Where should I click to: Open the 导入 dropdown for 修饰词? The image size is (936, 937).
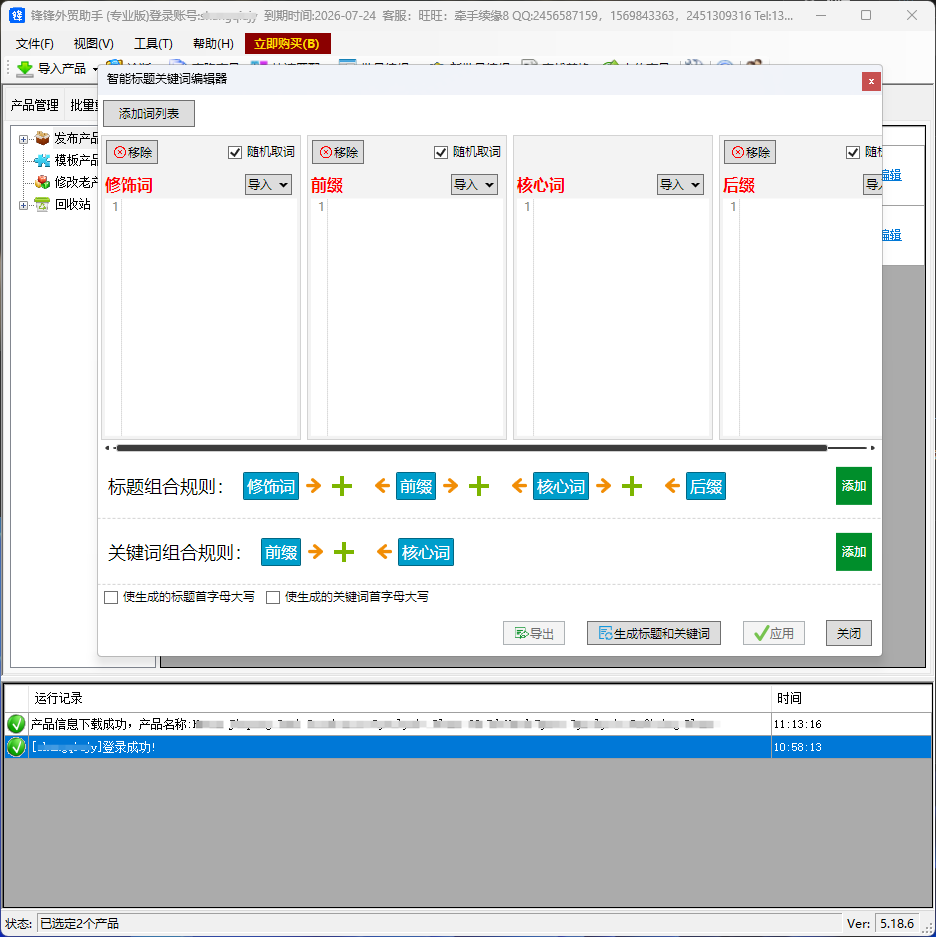click(x=268, y=185)
